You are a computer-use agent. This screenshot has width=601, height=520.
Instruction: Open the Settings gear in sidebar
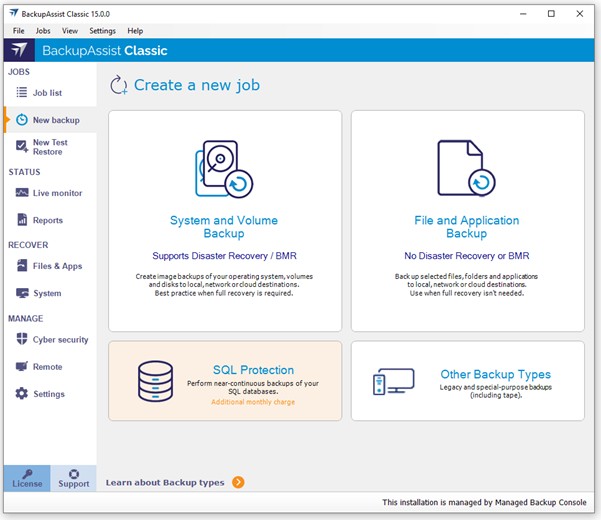tap(22, 394)
